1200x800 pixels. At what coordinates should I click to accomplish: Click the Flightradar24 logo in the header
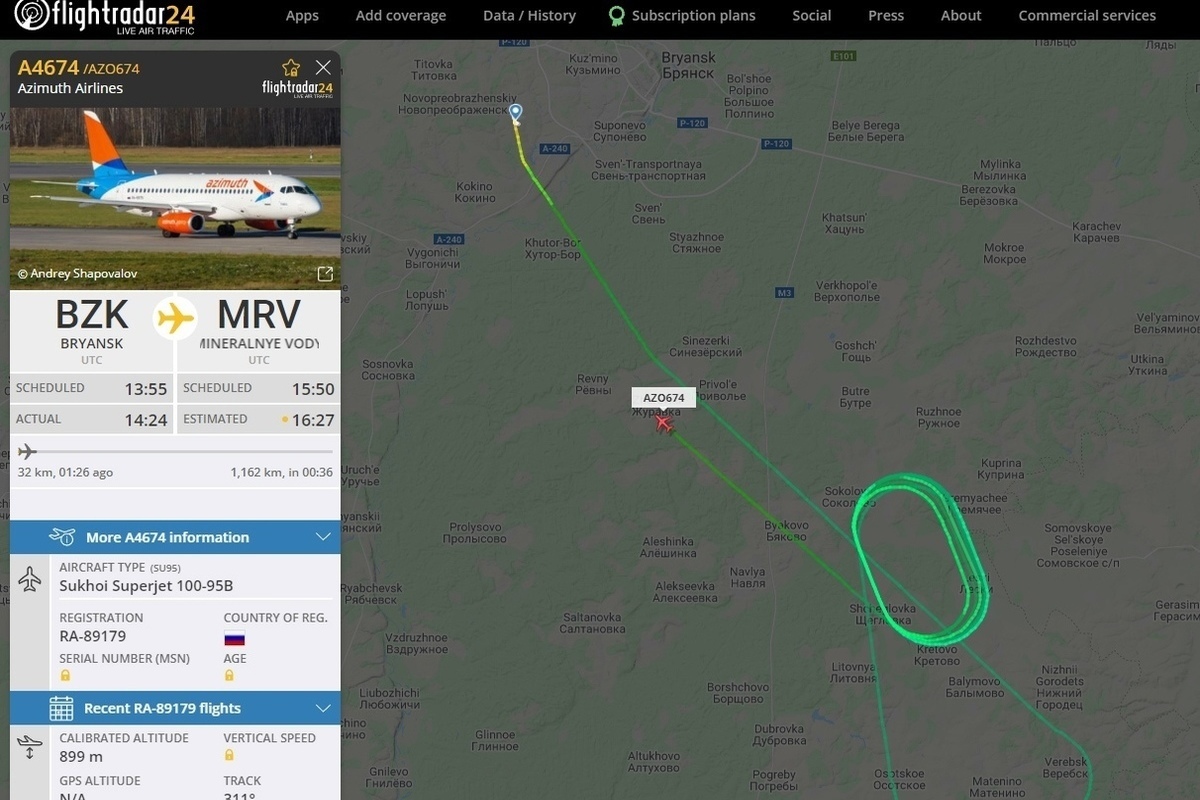pos(106,17)
